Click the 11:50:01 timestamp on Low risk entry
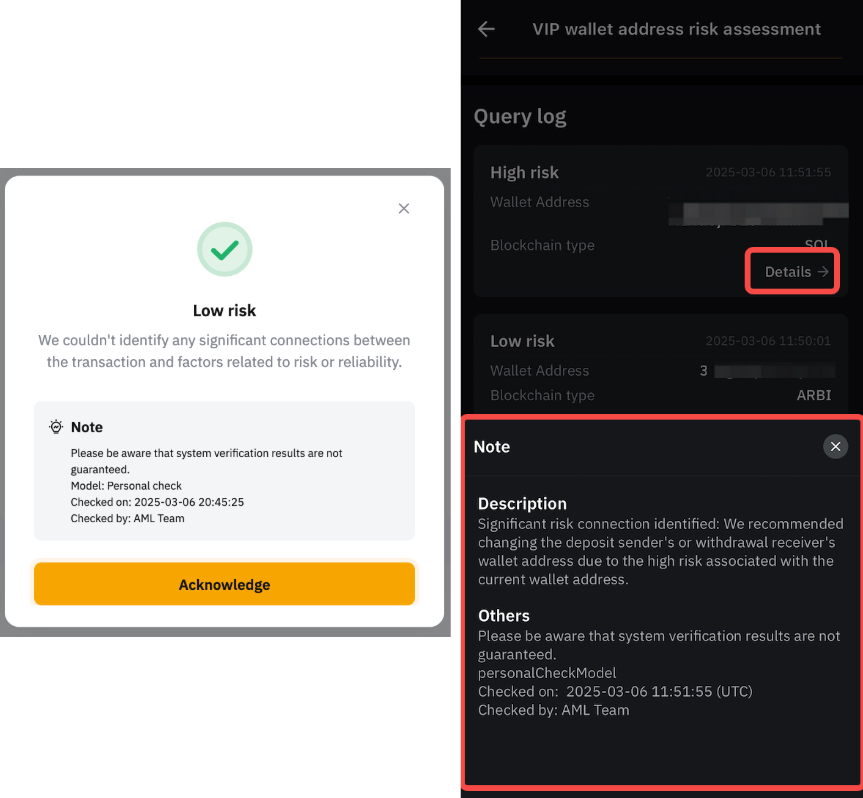Screen dimensions: 863x798 [x=767, y=341]
